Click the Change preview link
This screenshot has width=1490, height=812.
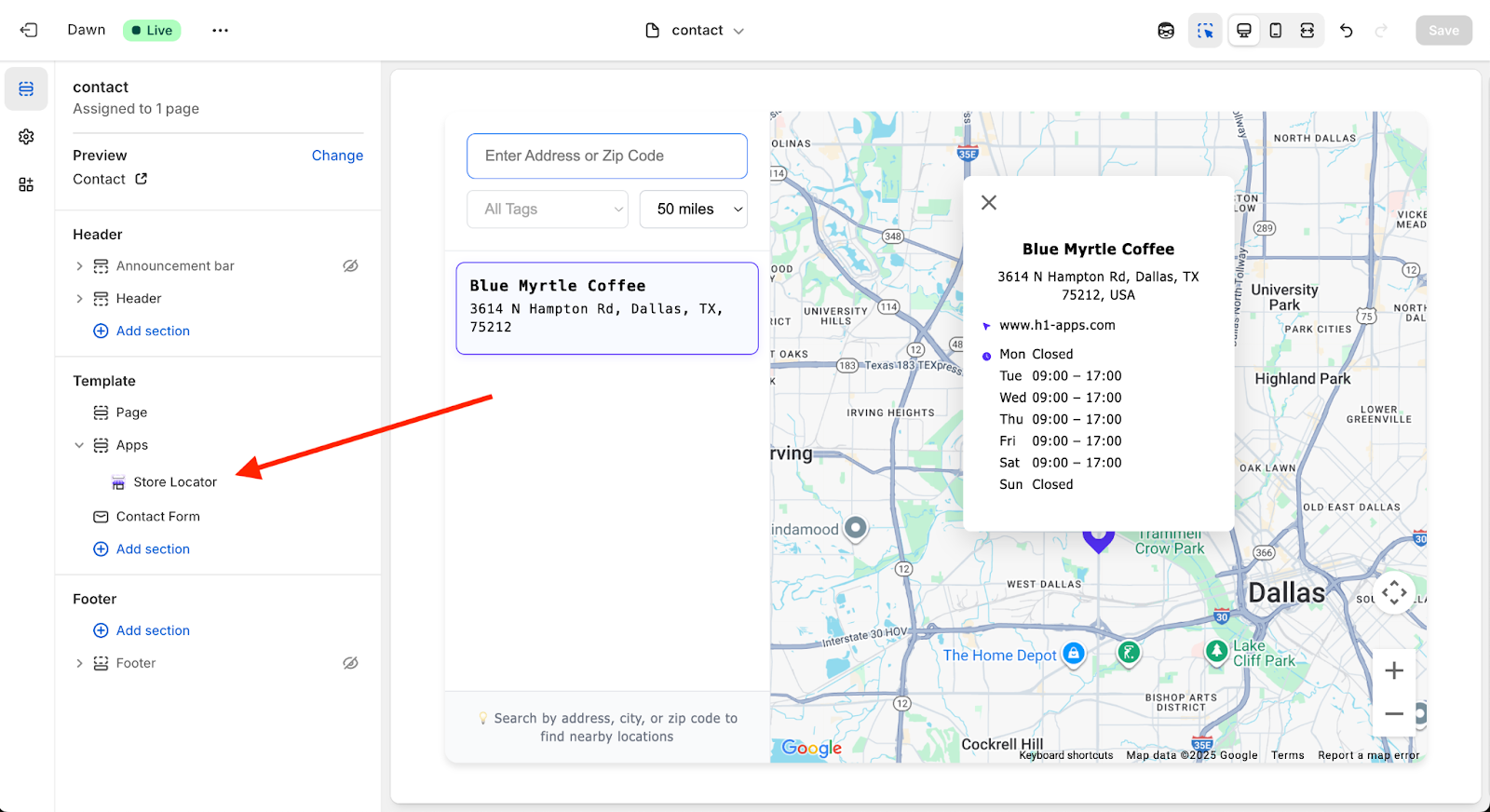(x=337, y=156)
